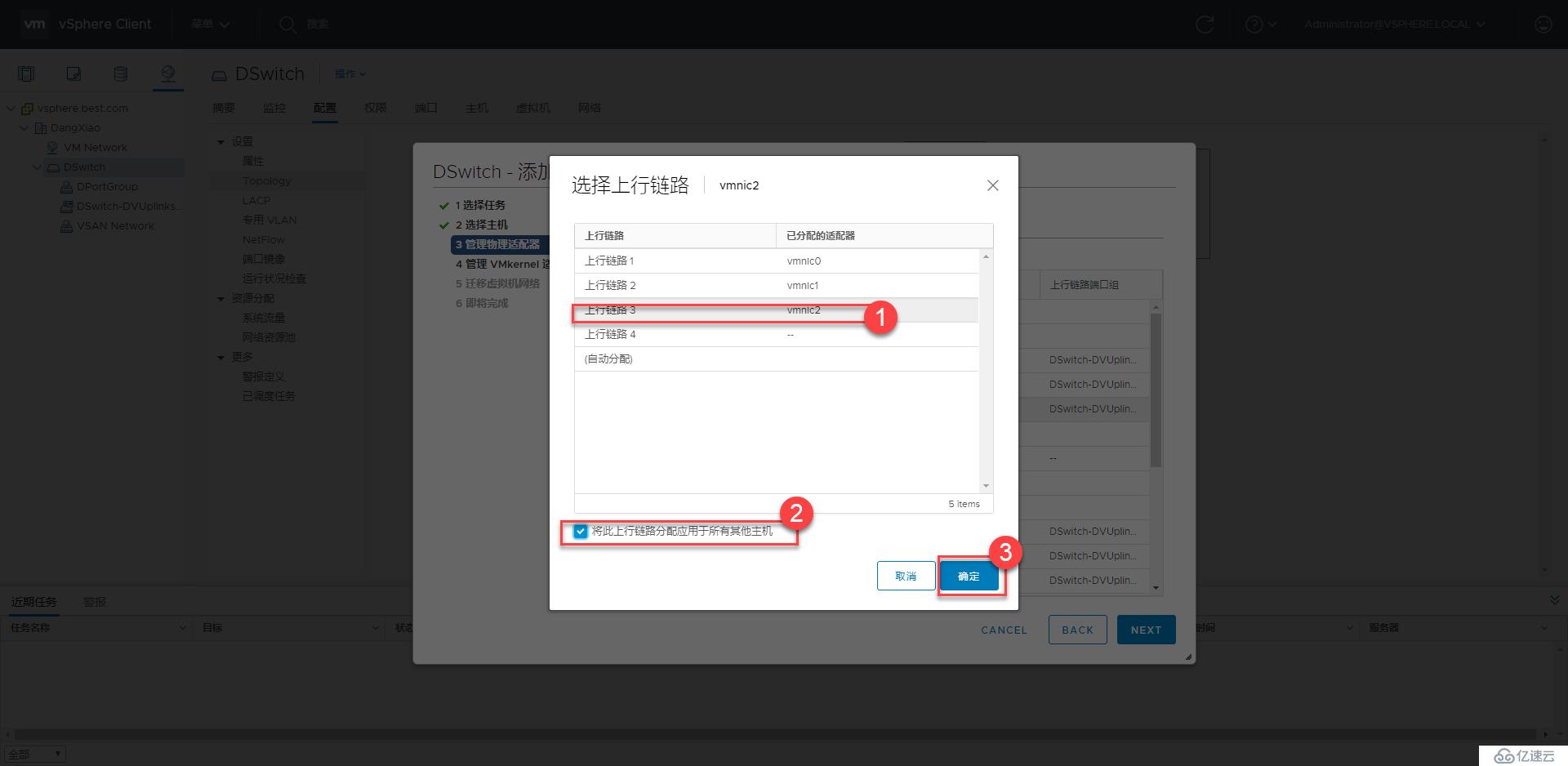Screen dimensions: 1568x766
Task: Click the search magnifier icon
Action: click(x=287, y=24)
